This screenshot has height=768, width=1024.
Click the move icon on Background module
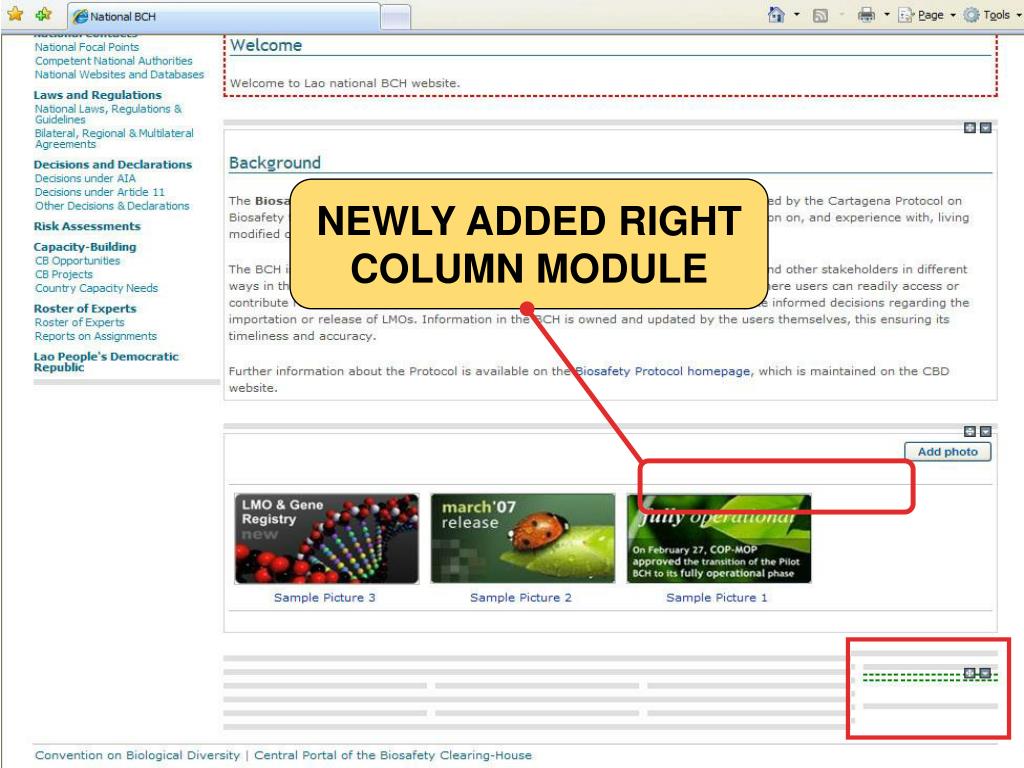[970, 128]
